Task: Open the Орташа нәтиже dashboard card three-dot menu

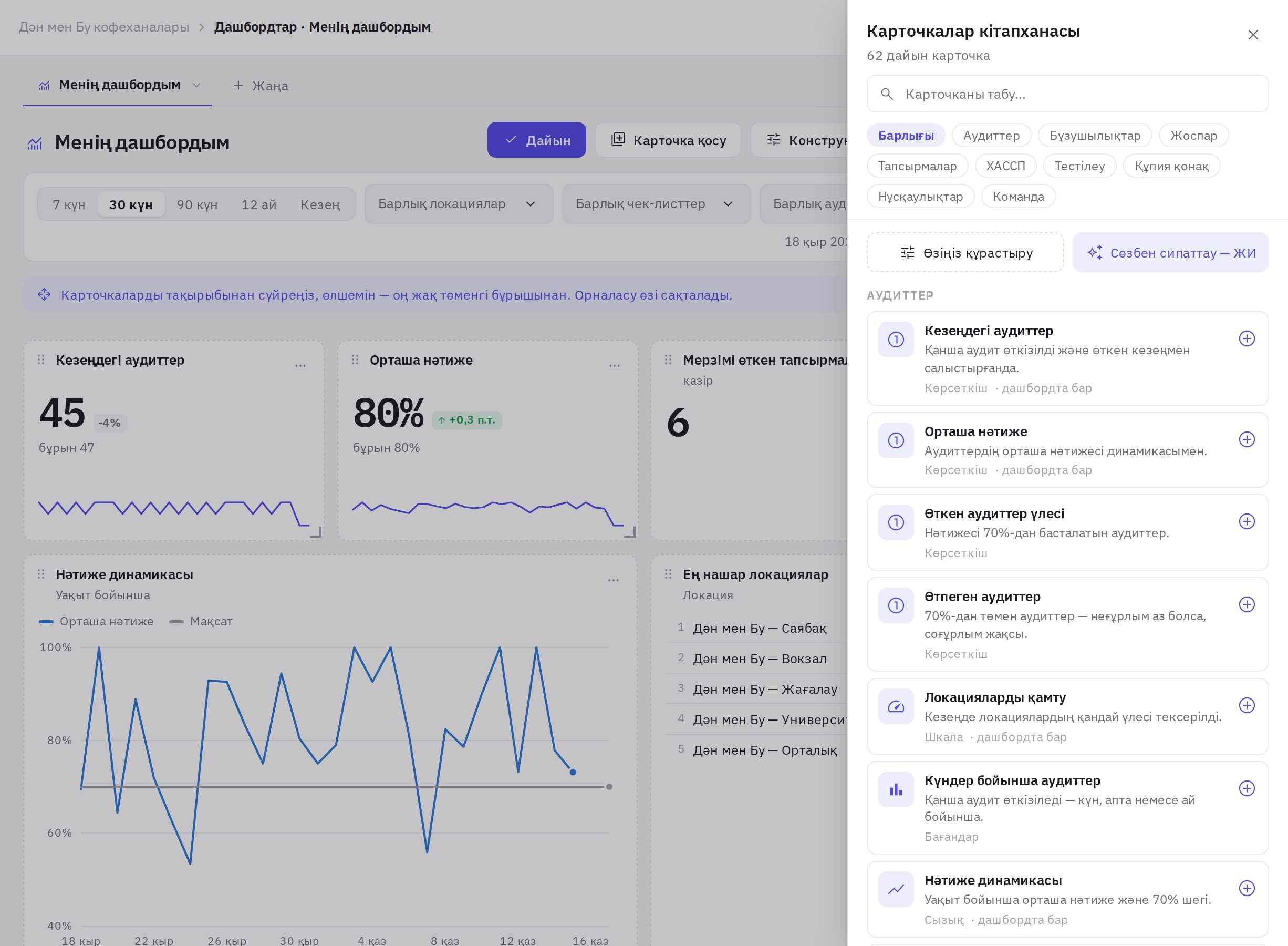Action: [x=615, y=365]
